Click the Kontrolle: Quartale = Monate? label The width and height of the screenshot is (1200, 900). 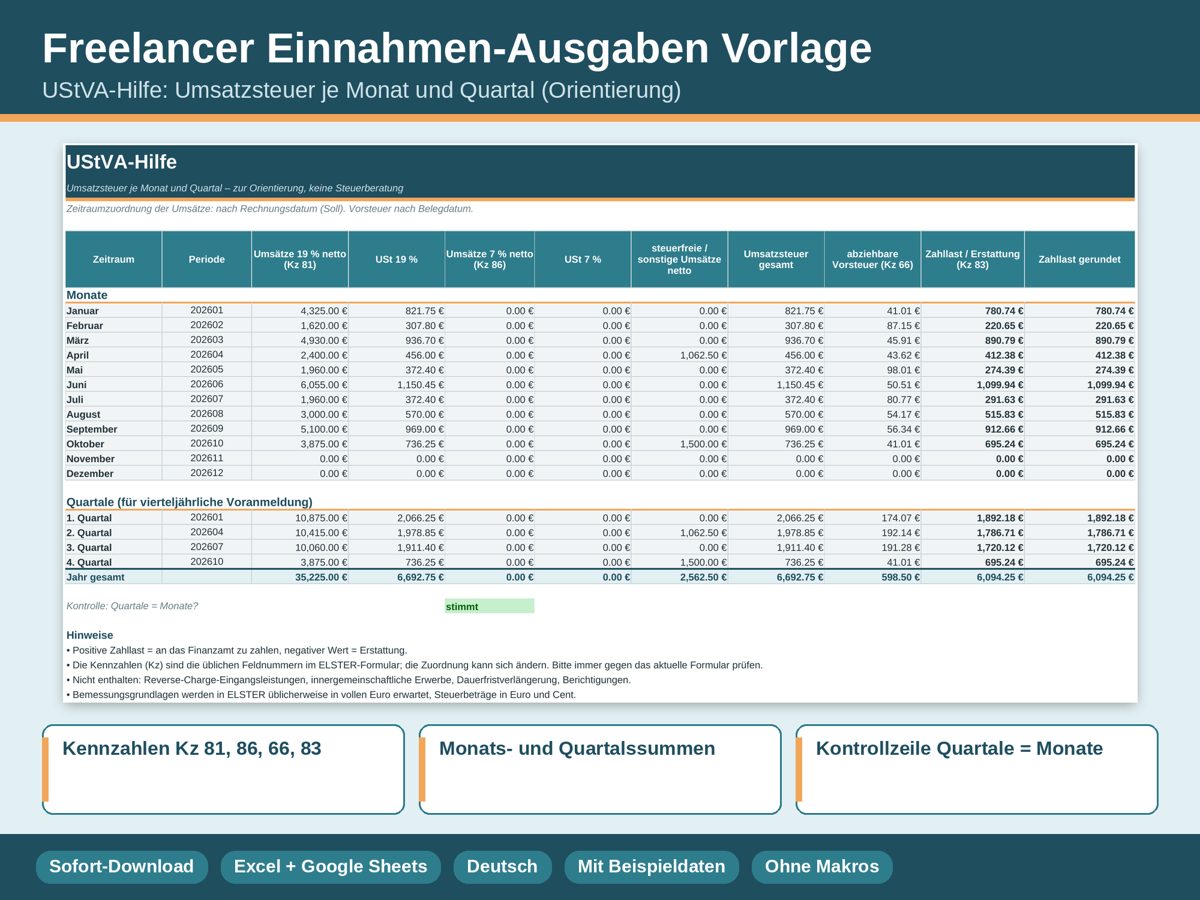pos(132,606)
